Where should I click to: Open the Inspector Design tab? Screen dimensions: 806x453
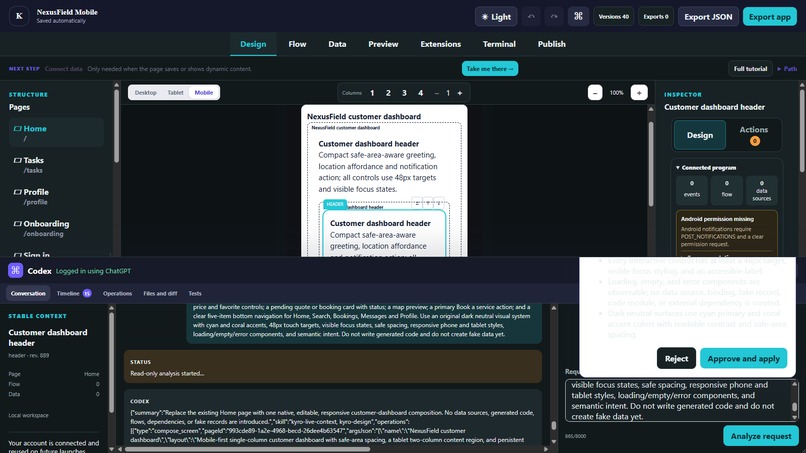pyautogui.click(x=700, y=135)
